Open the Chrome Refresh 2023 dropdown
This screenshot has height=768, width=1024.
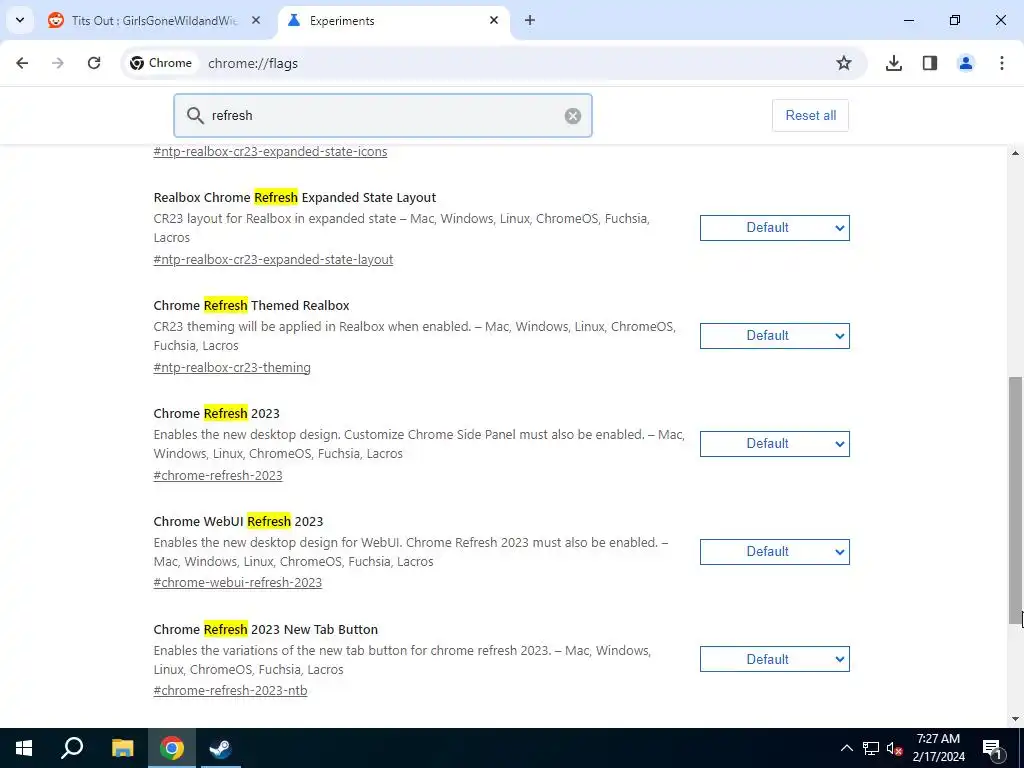pos(775,443)
